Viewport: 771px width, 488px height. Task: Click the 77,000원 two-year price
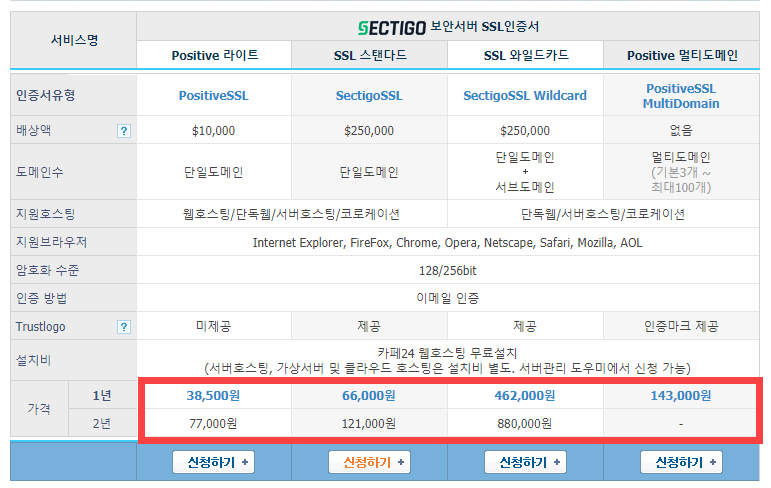point(213,424)
